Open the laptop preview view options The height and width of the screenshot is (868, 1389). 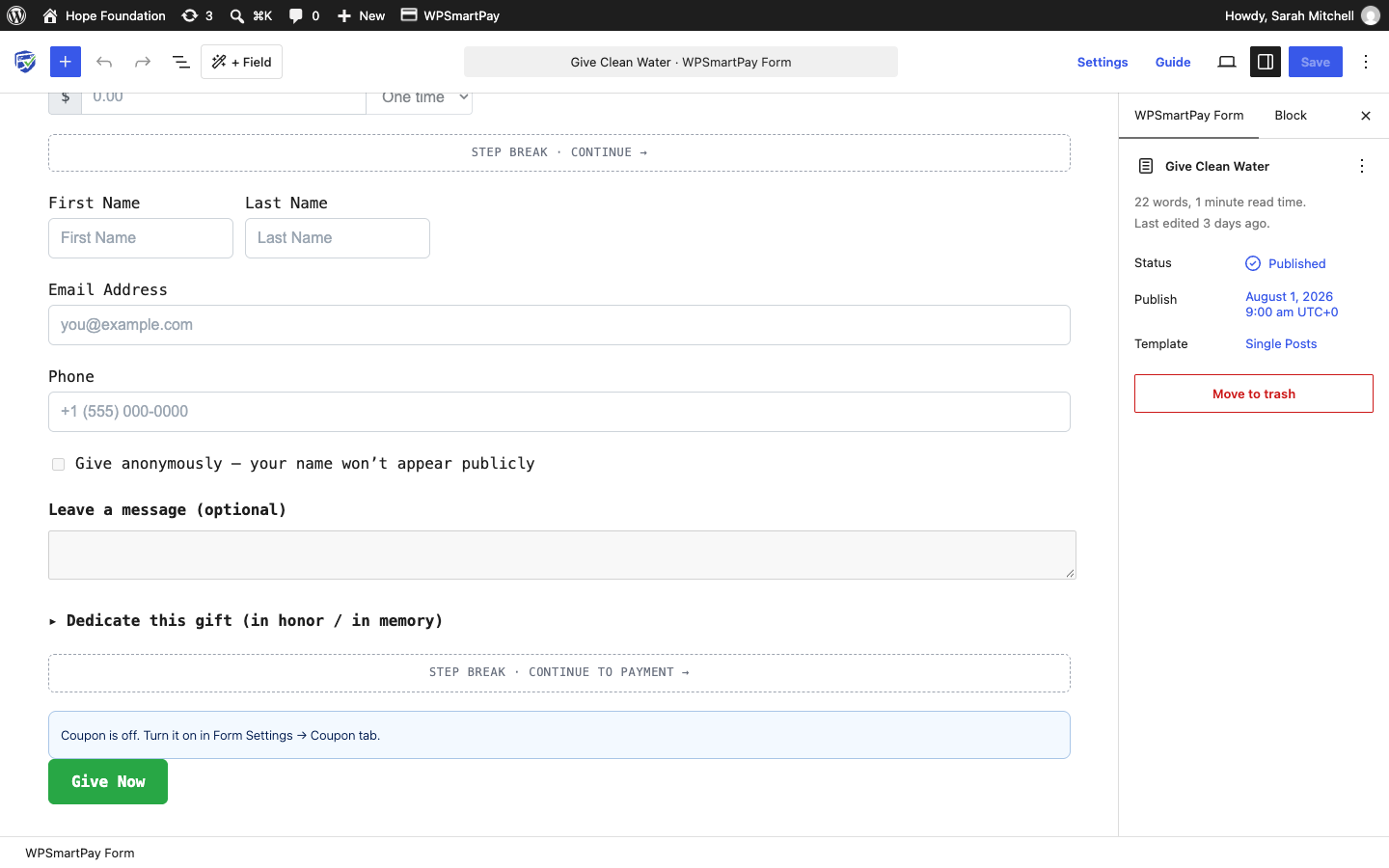(1227, 62)
